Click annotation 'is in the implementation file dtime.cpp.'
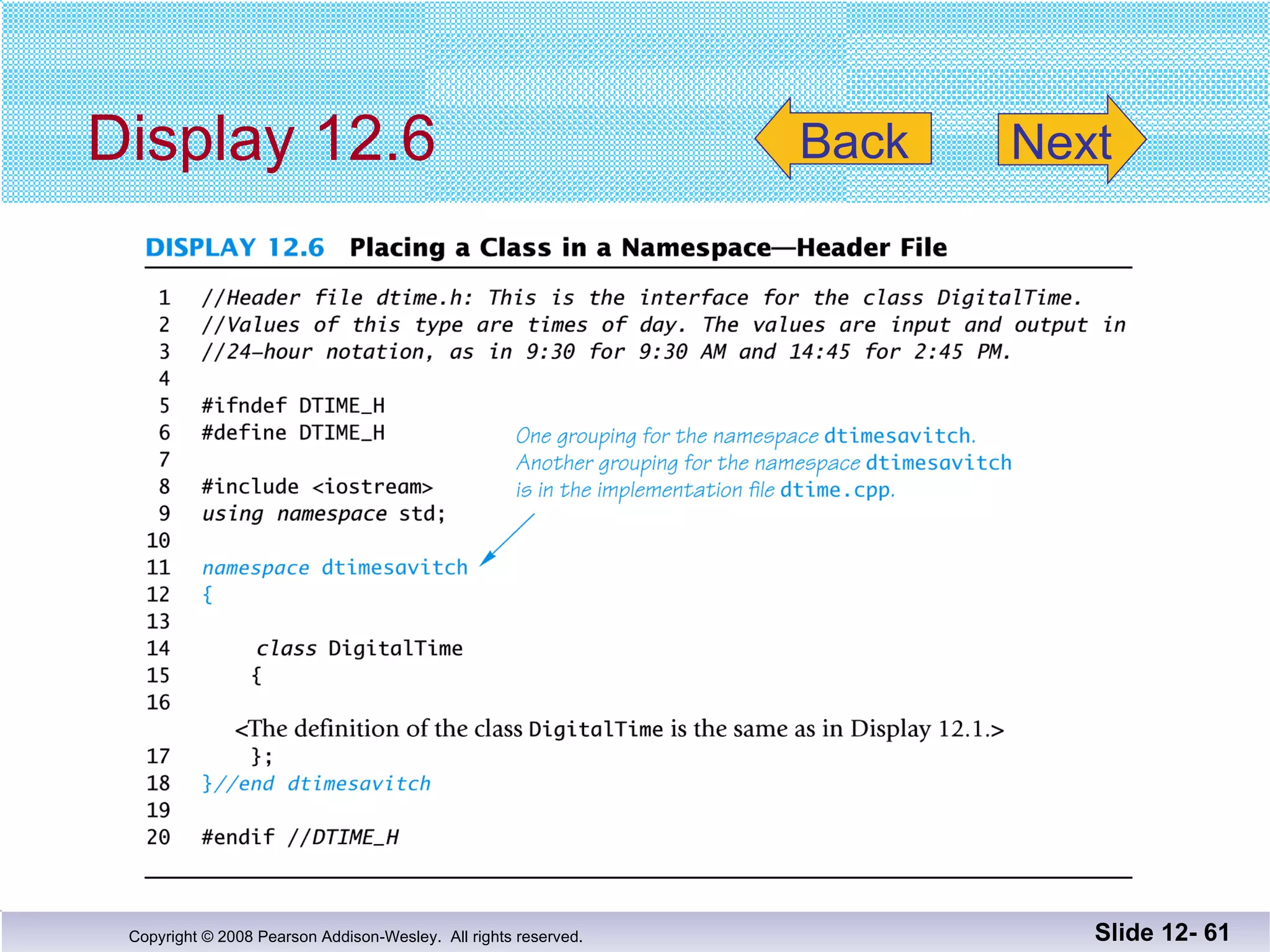1270x952 pixels. pos(706,490)
